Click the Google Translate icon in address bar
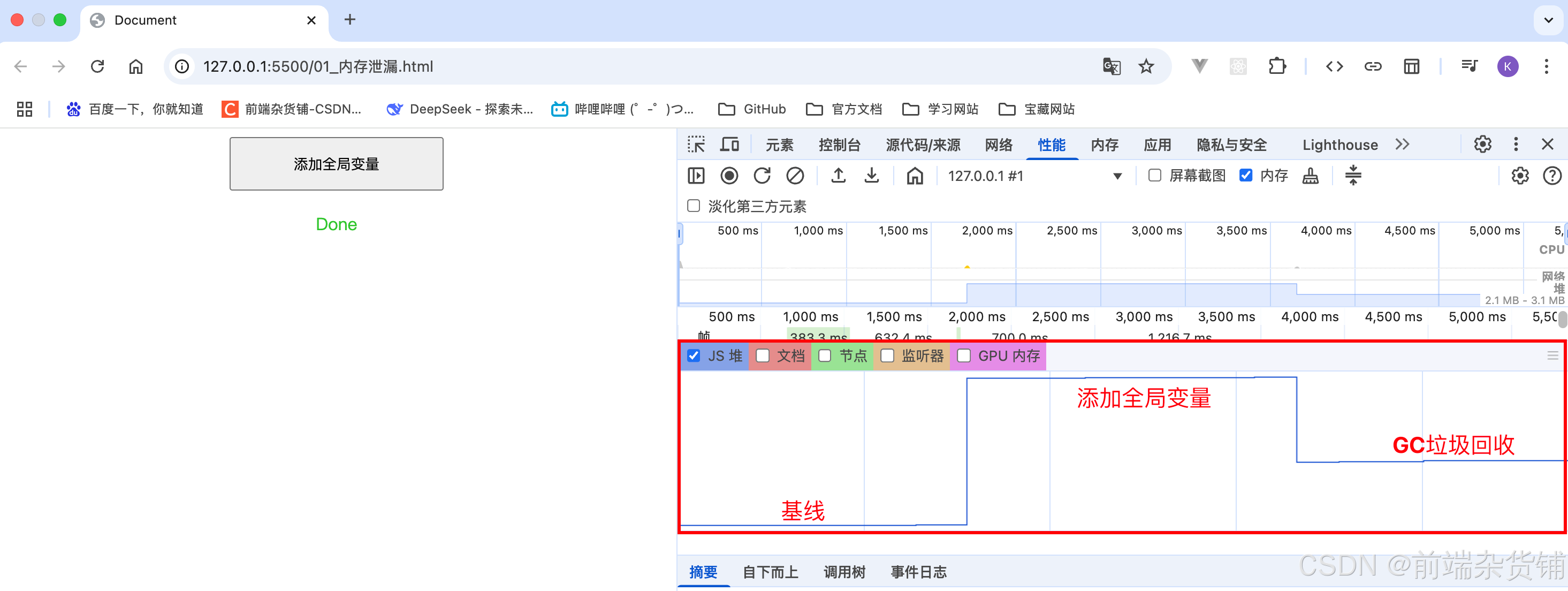Image resolution: width=1568 pixels, height=591 pixels. (x=1112, y=66)
